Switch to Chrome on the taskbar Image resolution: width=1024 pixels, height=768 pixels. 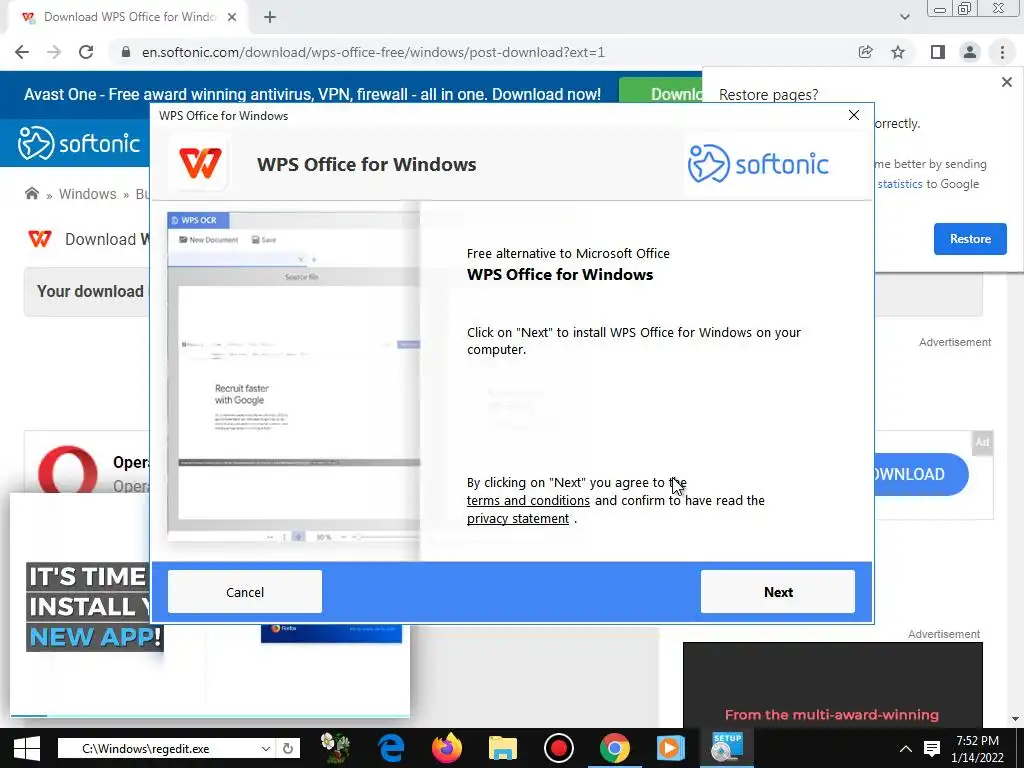tap(615, 748)
